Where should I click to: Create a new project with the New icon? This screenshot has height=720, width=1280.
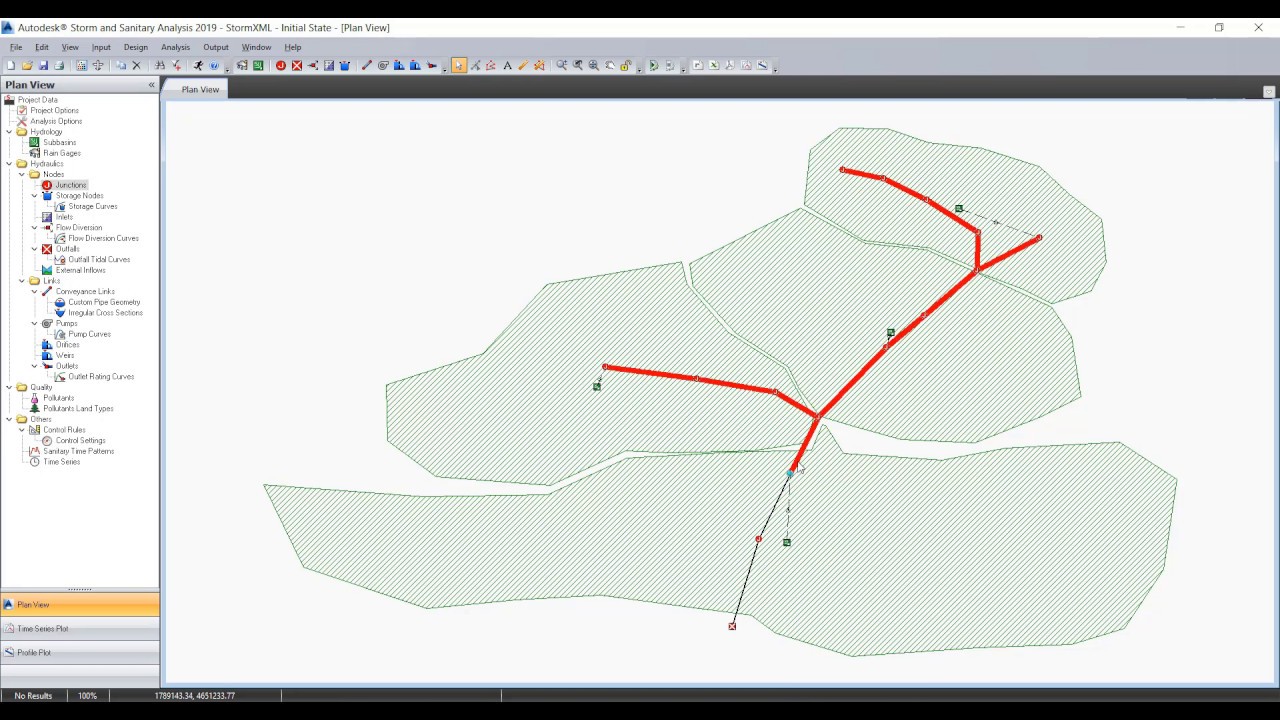(x=11, y=66)
